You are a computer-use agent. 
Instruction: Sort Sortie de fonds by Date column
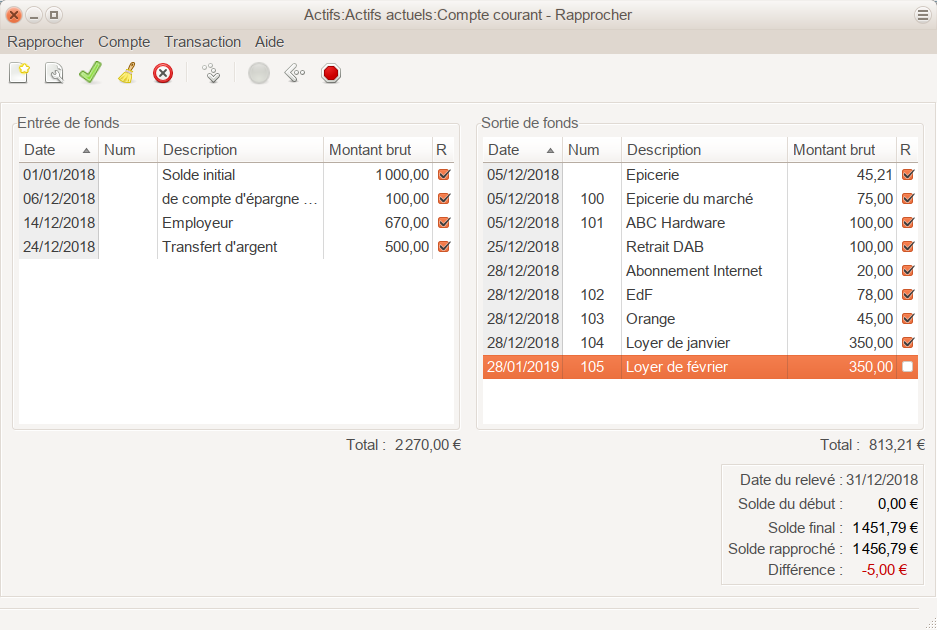(x=521, y=150)
